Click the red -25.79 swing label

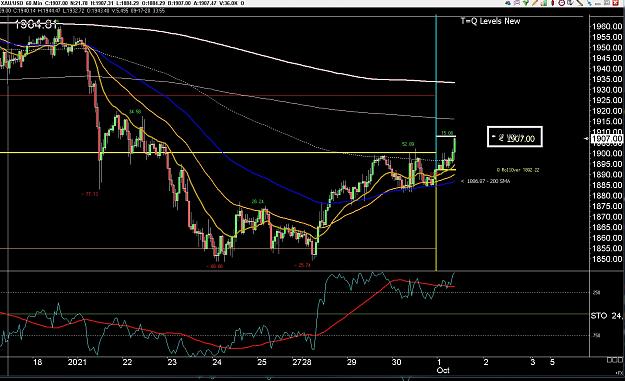[x=303, y=265]
